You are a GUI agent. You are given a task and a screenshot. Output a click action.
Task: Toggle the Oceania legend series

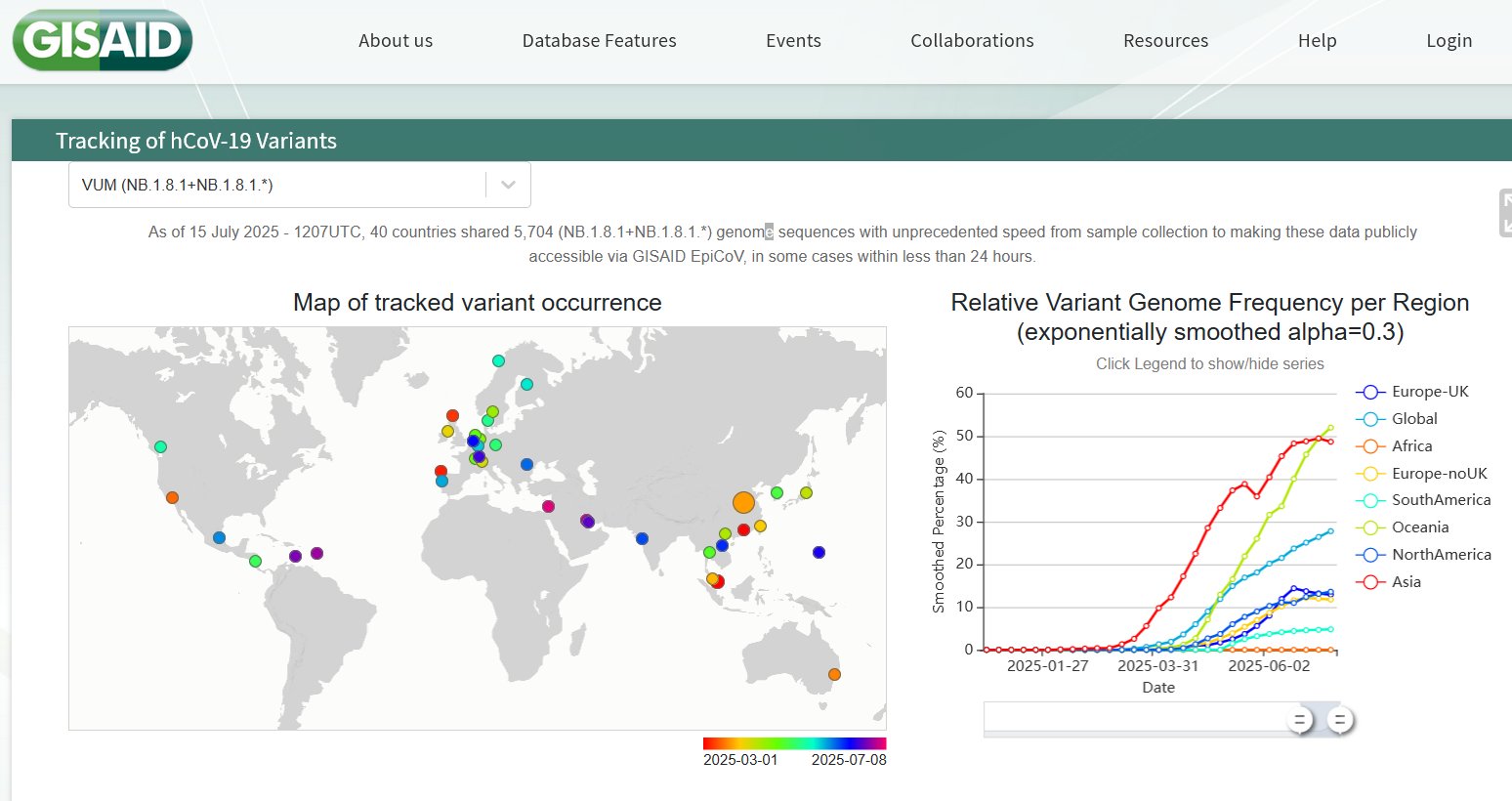point(1419,527)
